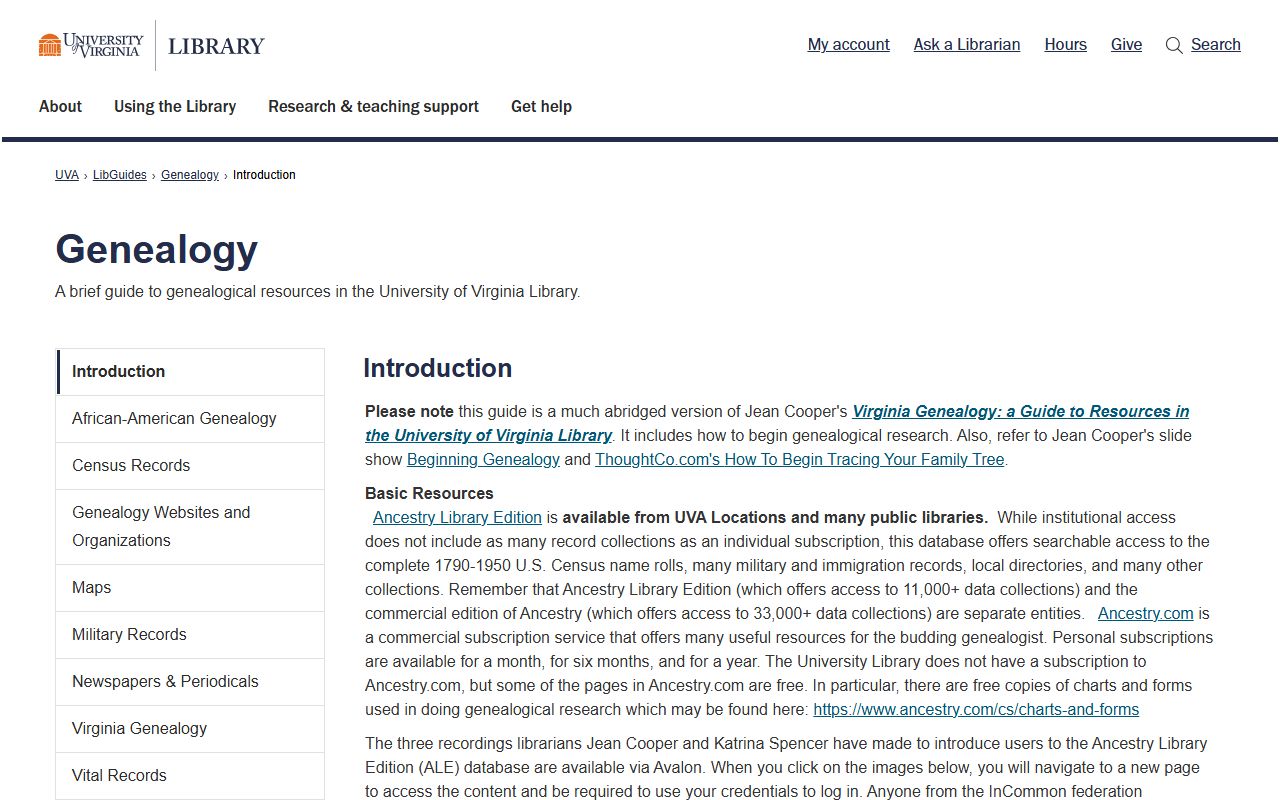This screenshot has height=800, width=1280.
Task: Select Vital Records sidebar tab
Action: tap(190, 775)
